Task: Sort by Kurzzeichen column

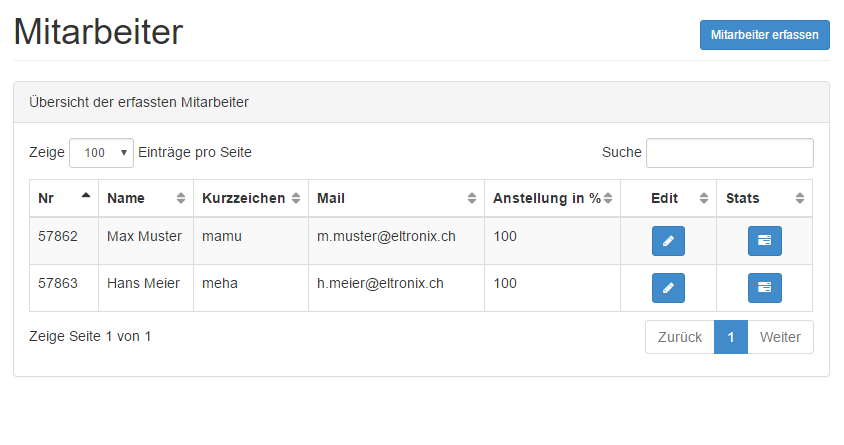Action: (251, 198)
